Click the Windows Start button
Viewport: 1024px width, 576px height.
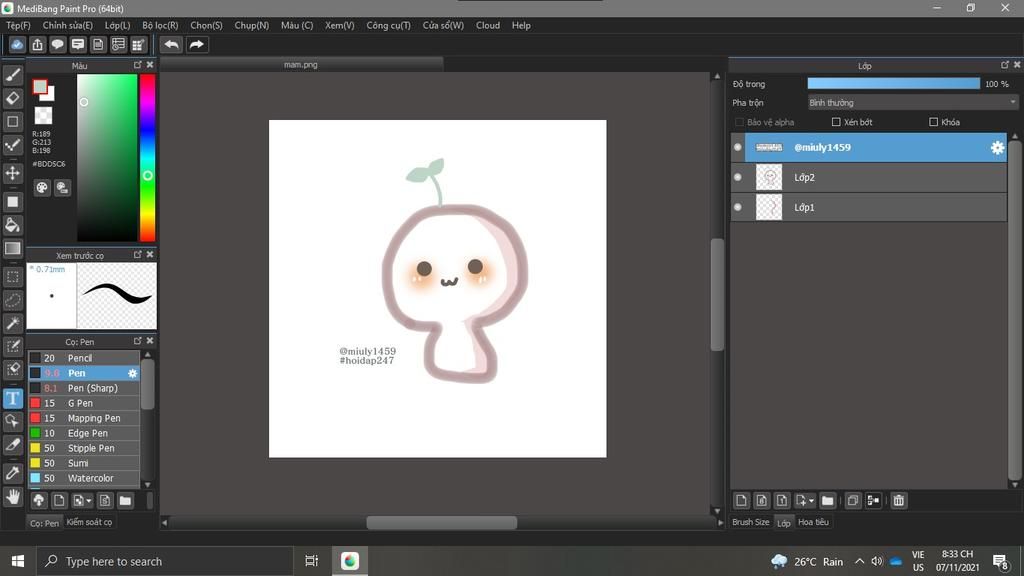click(18, 561)
